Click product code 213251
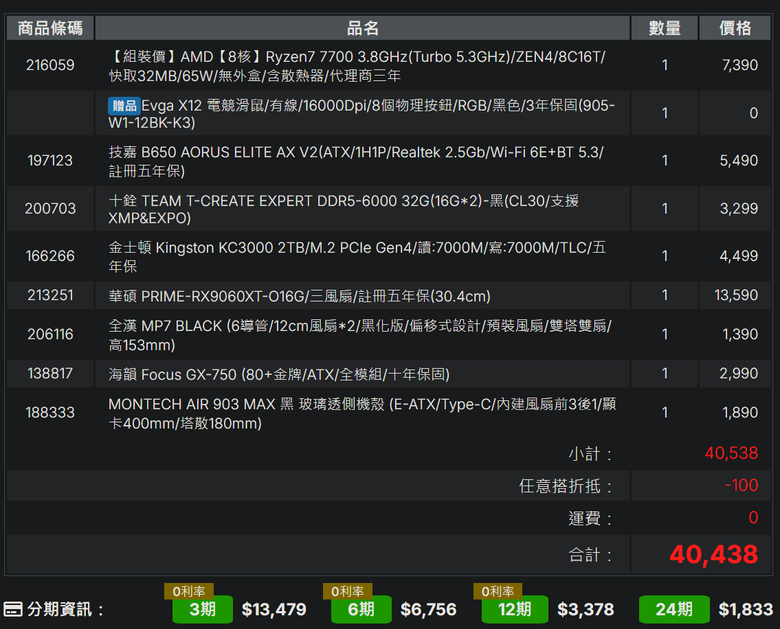Image resolution: width=780 pixels, height=629 pixels. [x=50, y=296]
